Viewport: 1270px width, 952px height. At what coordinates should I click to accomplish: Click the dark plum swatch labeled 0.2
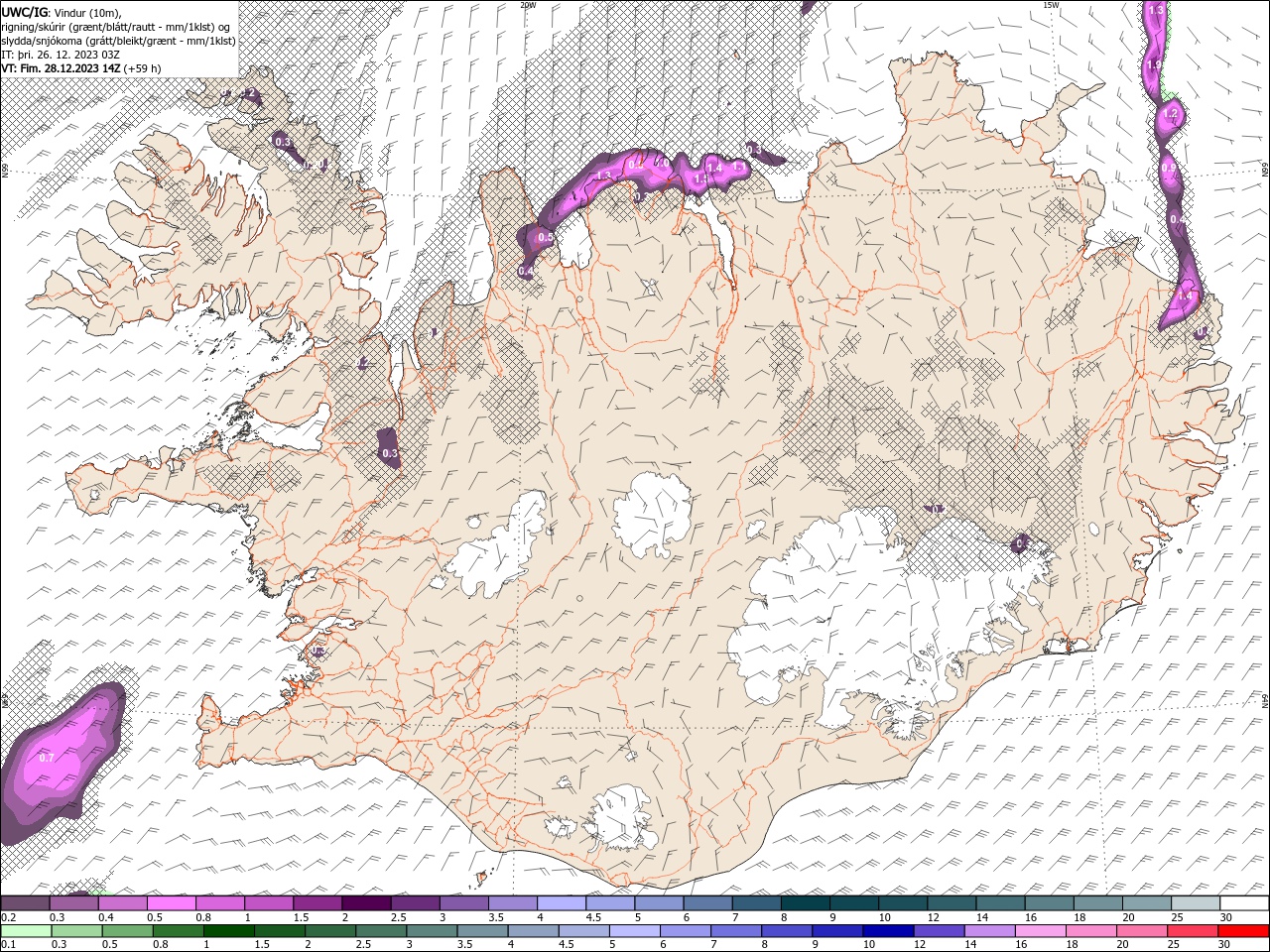coord(25,903)
